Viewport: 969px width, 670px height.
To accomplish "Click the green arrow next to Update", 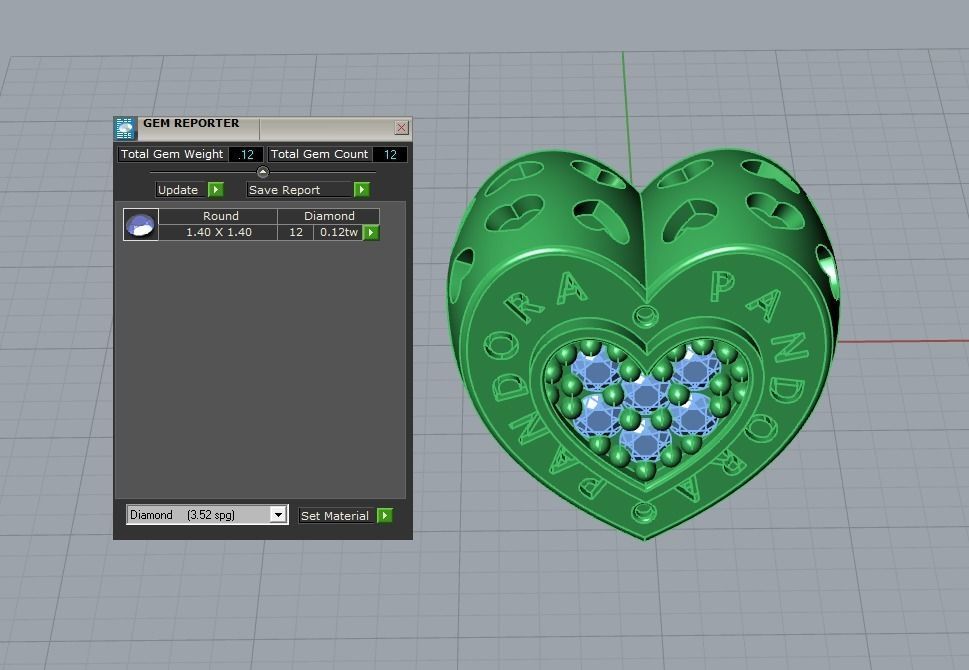I will coord(216,190).
